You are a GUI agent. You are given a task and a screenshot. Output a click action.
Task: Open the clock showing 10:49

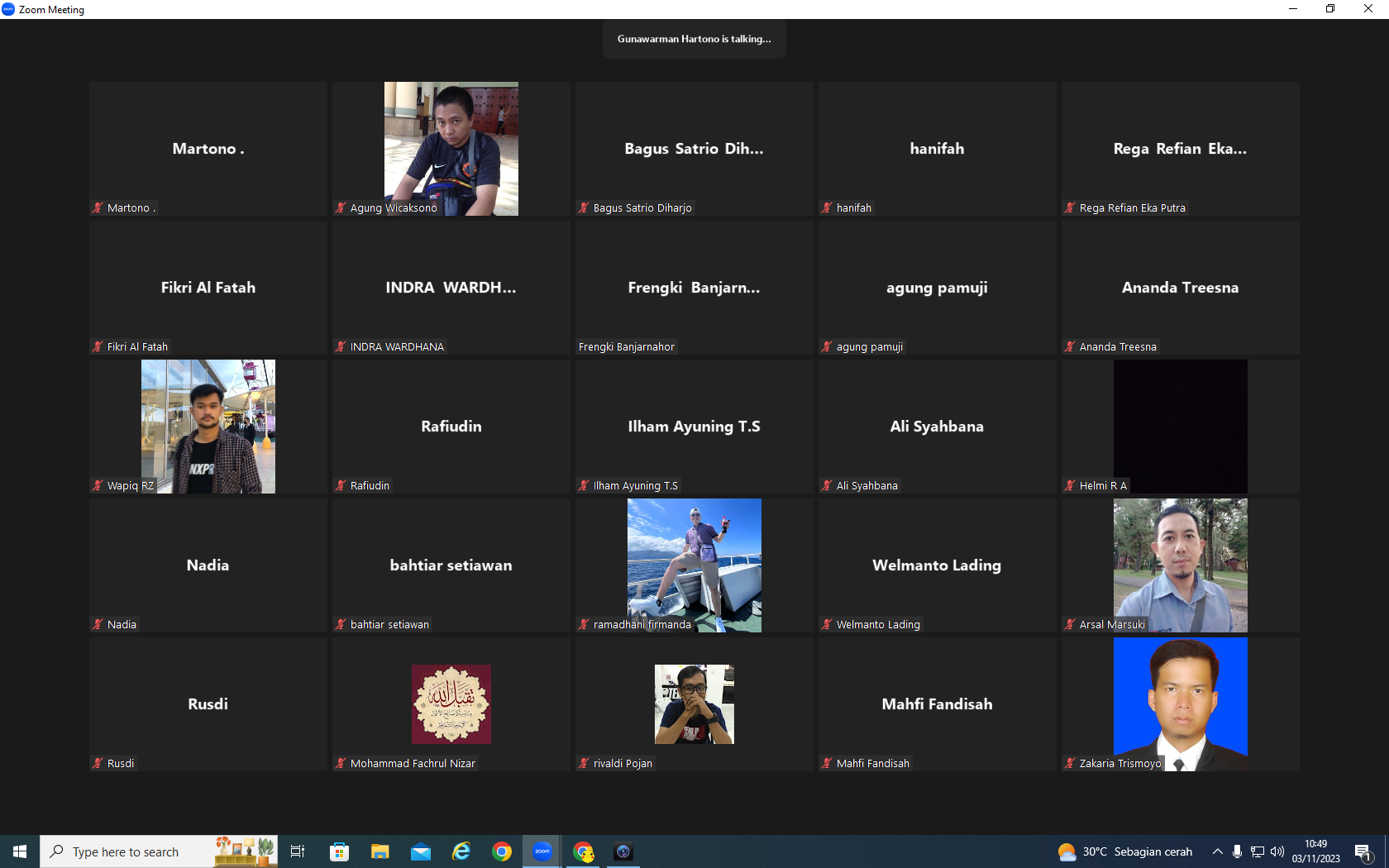click(1315, 851)
